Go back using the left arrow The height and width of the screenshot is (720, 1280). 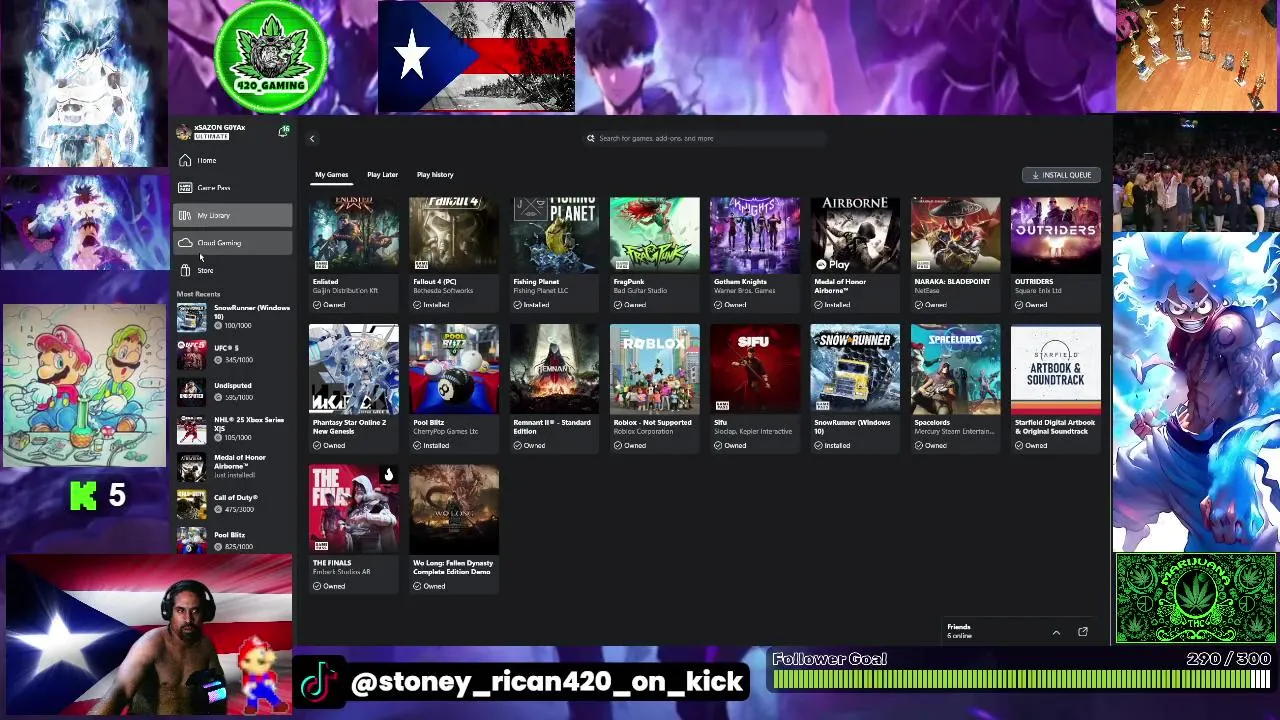point(312,139)
